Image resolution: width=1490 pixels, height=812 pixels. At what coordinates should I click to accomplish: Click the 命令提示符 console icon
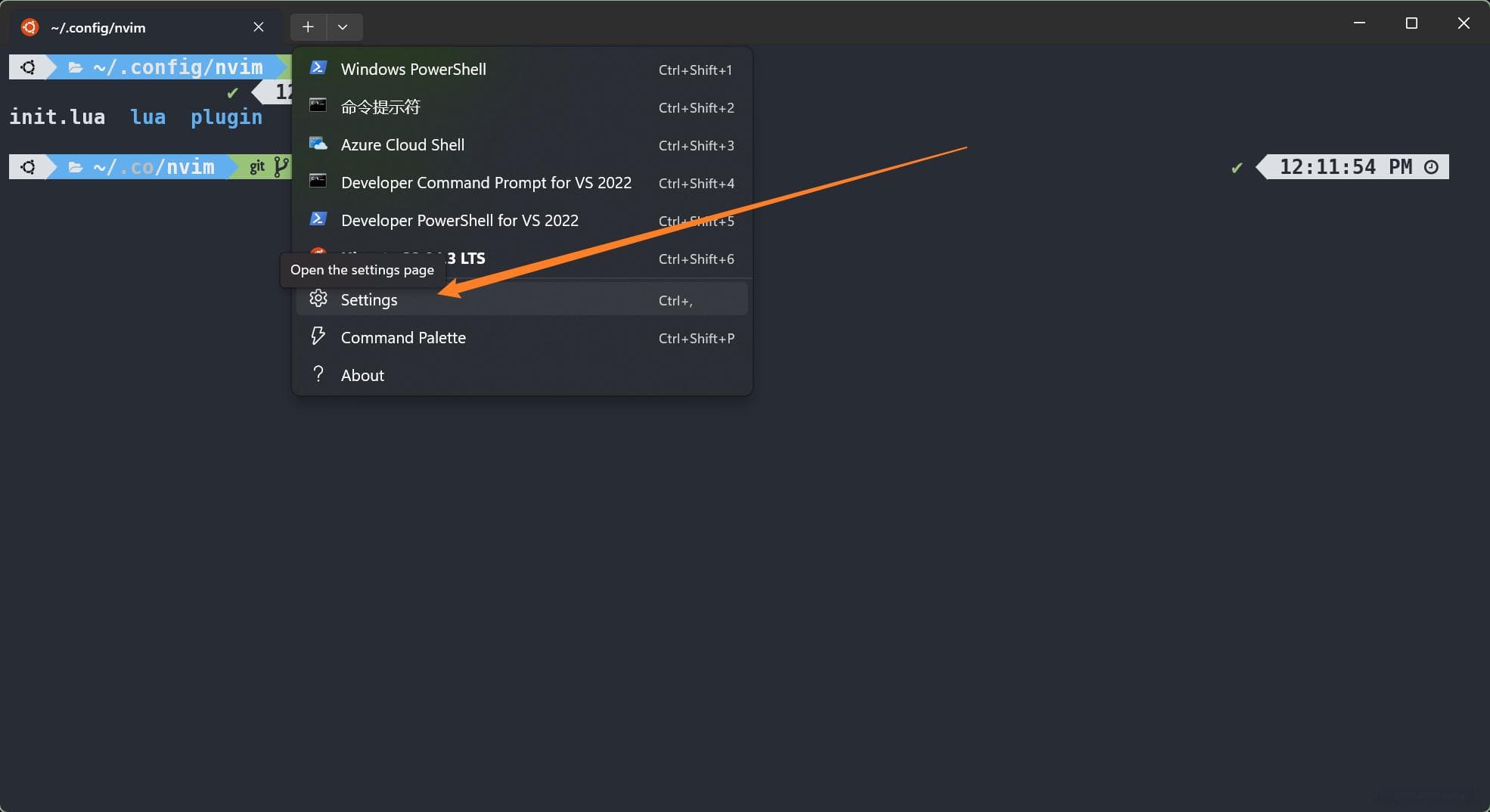318,106
